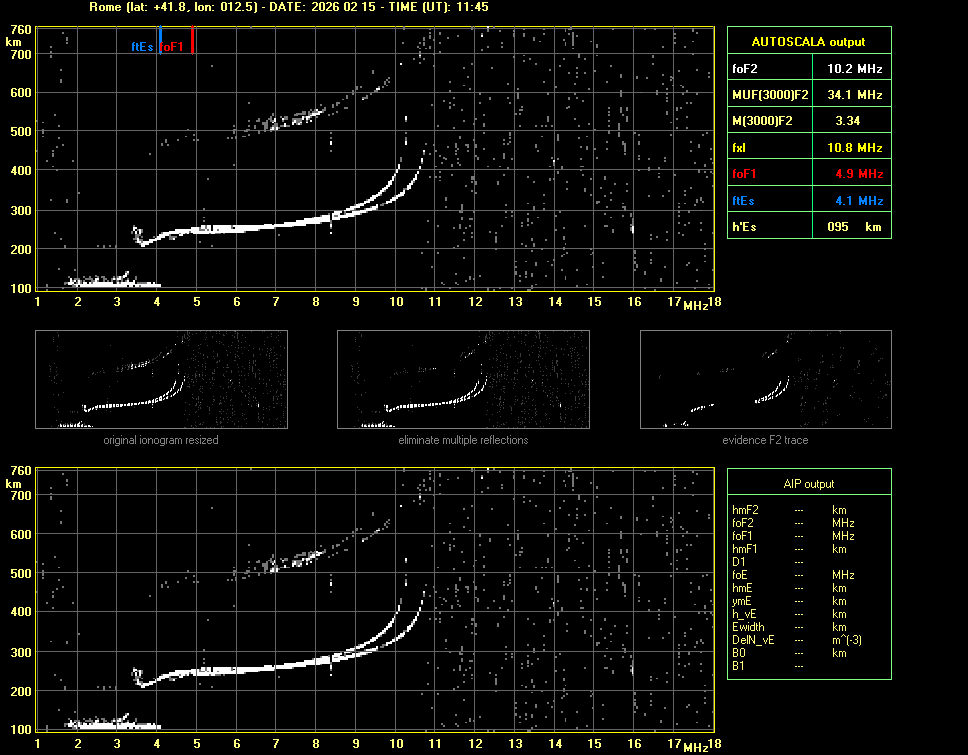Select the yellow fxI 10.8 MHz row
The width and height of the screenshot is (968, 755).
pyautogui.click(x=809, y=147)
